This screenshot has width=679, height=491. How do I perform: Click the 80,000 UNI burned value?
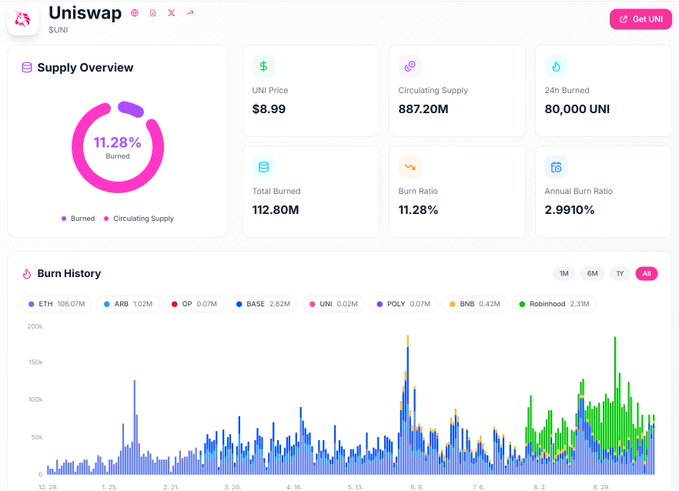pos(577,109)
